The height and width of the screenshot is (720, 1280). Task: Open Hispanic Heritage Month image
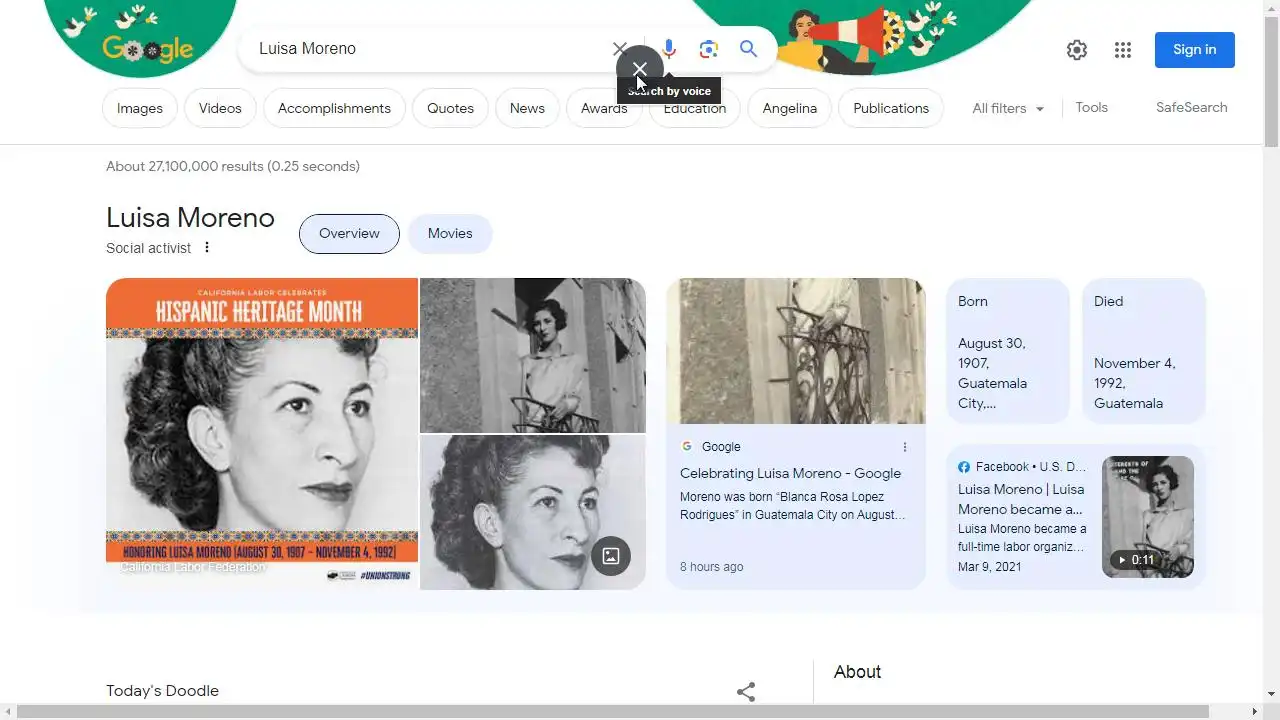[x=262, y=433]
